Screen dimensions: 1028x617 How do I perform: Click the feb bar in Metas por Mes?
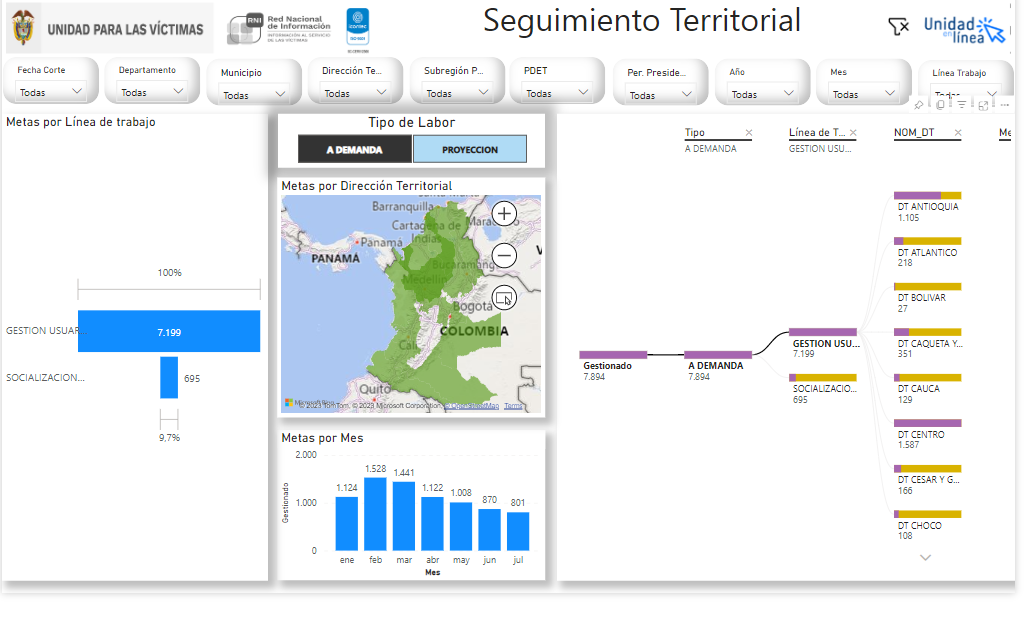tap(375, 513)
